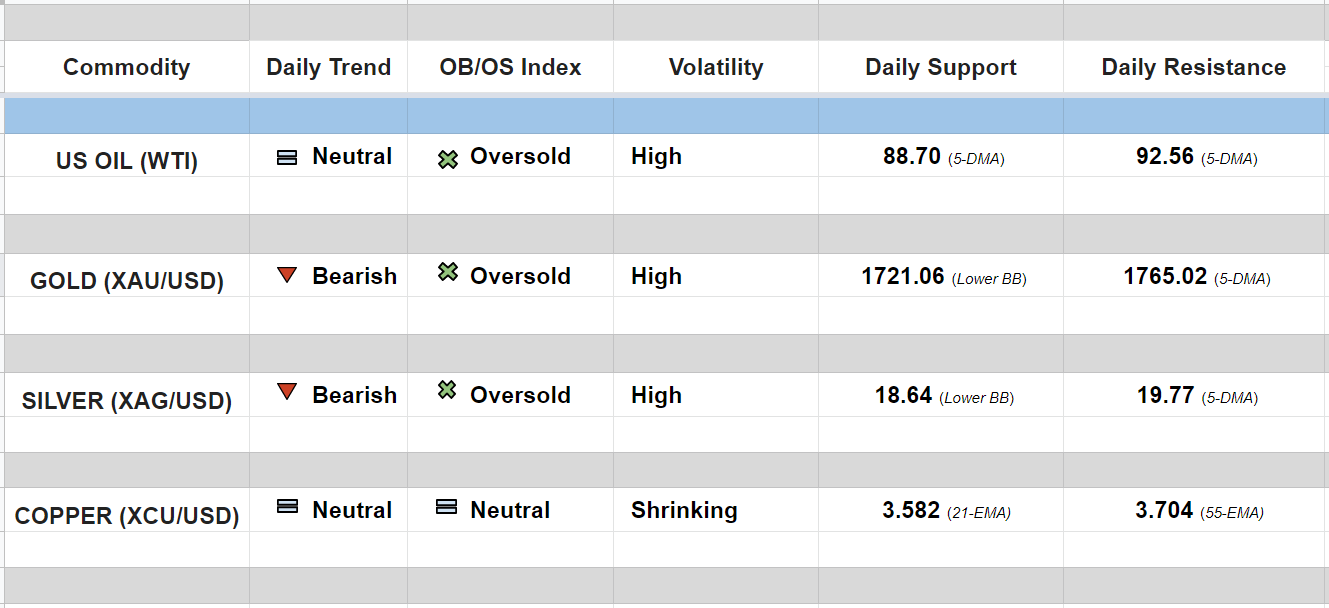
Task: Select the Daily Resistance header cell
Action: 1193,67
